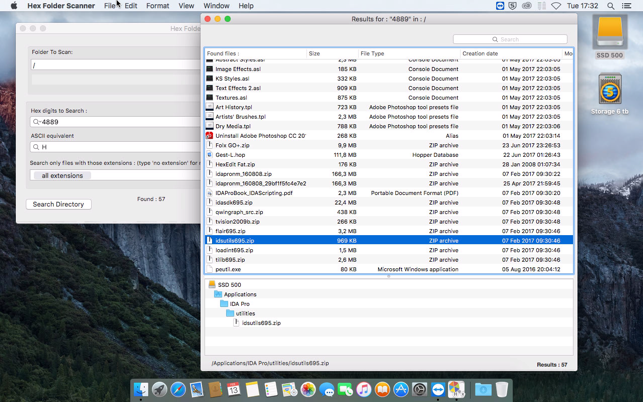
Task: Open the Help menu
Action: 246,6
